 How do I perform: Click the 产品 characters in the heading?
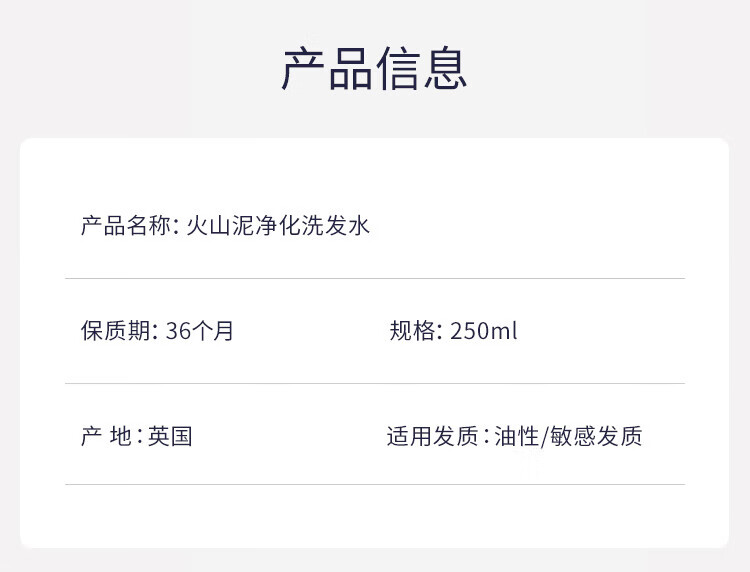(327, 69)
